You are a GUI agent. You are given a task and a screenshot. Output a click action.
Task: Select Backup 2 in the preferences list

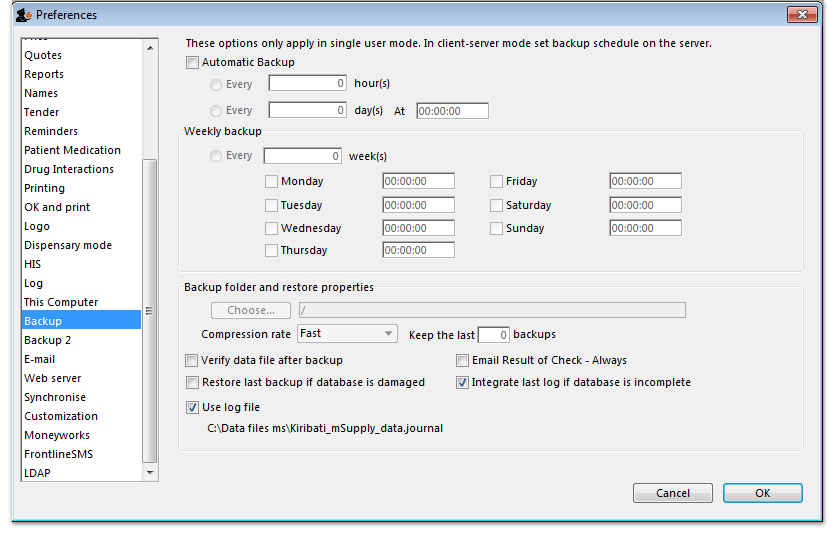pyautogui.click(x=47, y=340)
